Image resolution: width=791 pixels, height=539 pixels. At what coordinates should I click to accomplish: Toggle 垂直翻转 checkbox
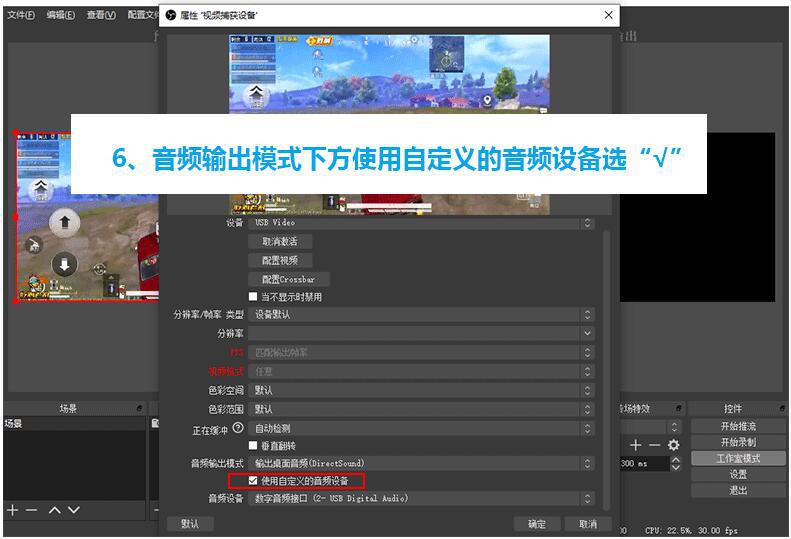pos(253,445)
